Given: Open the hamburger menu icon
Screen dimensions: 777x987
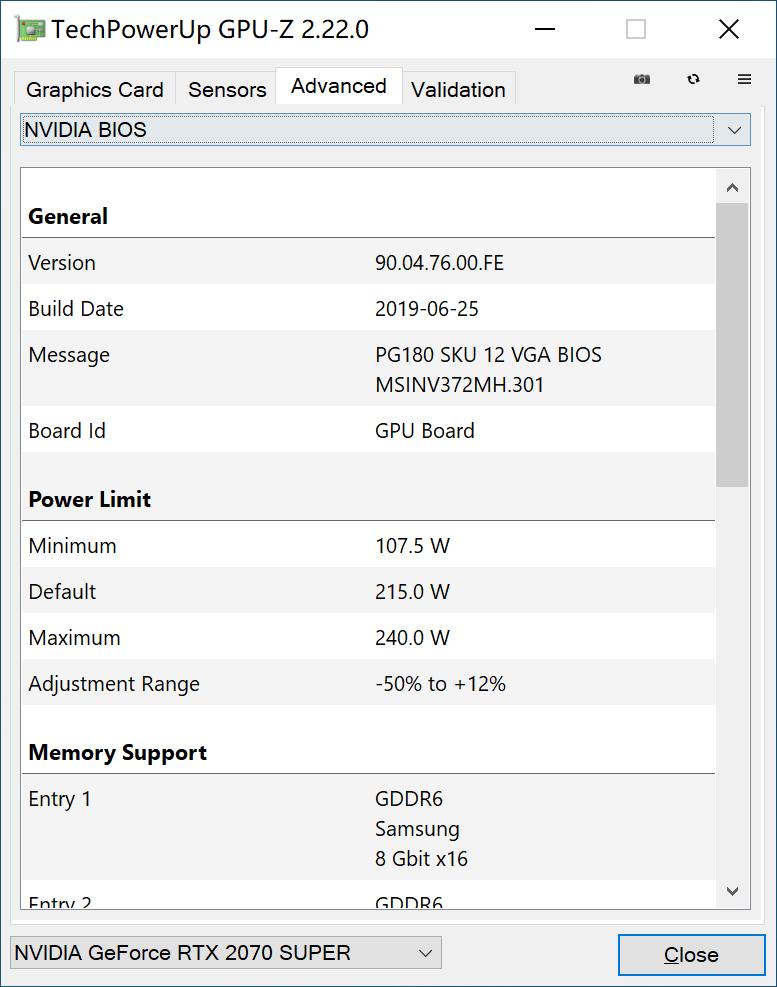Looking at the screenshot, I should point(743,78).
